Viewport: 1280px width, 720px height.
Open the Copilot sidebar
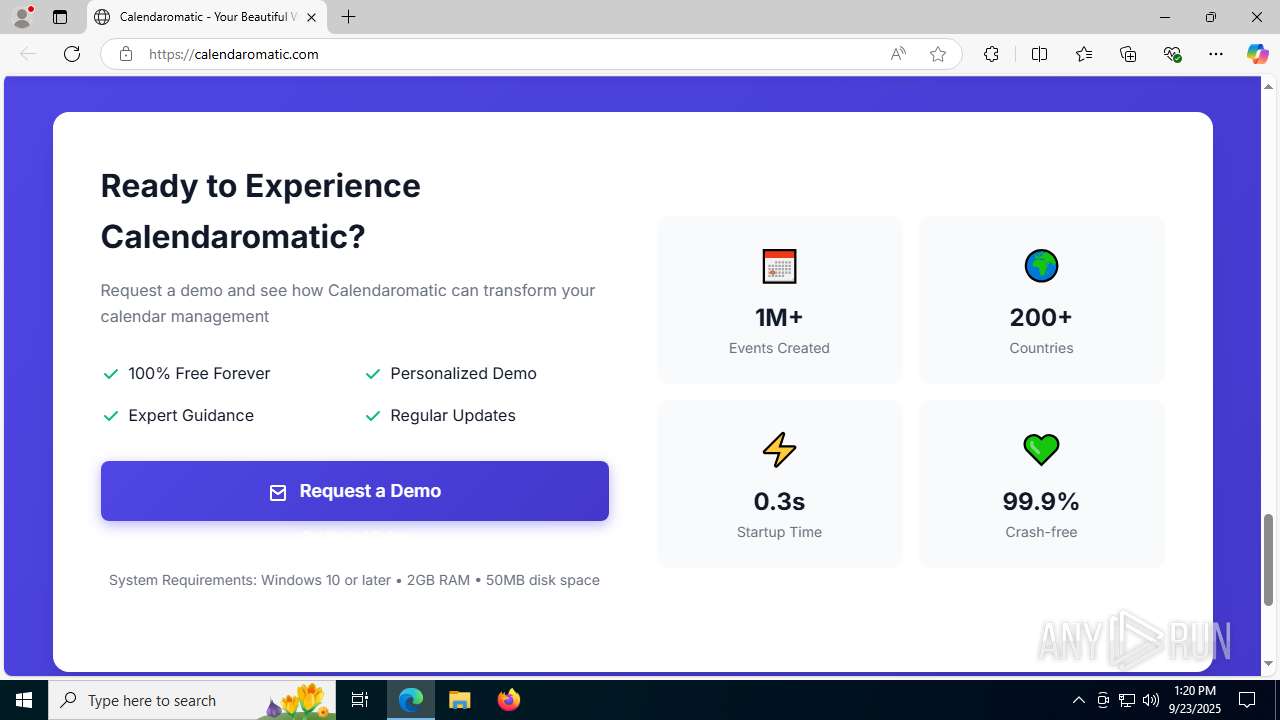pyautogui.click(x=1257, y=54)
